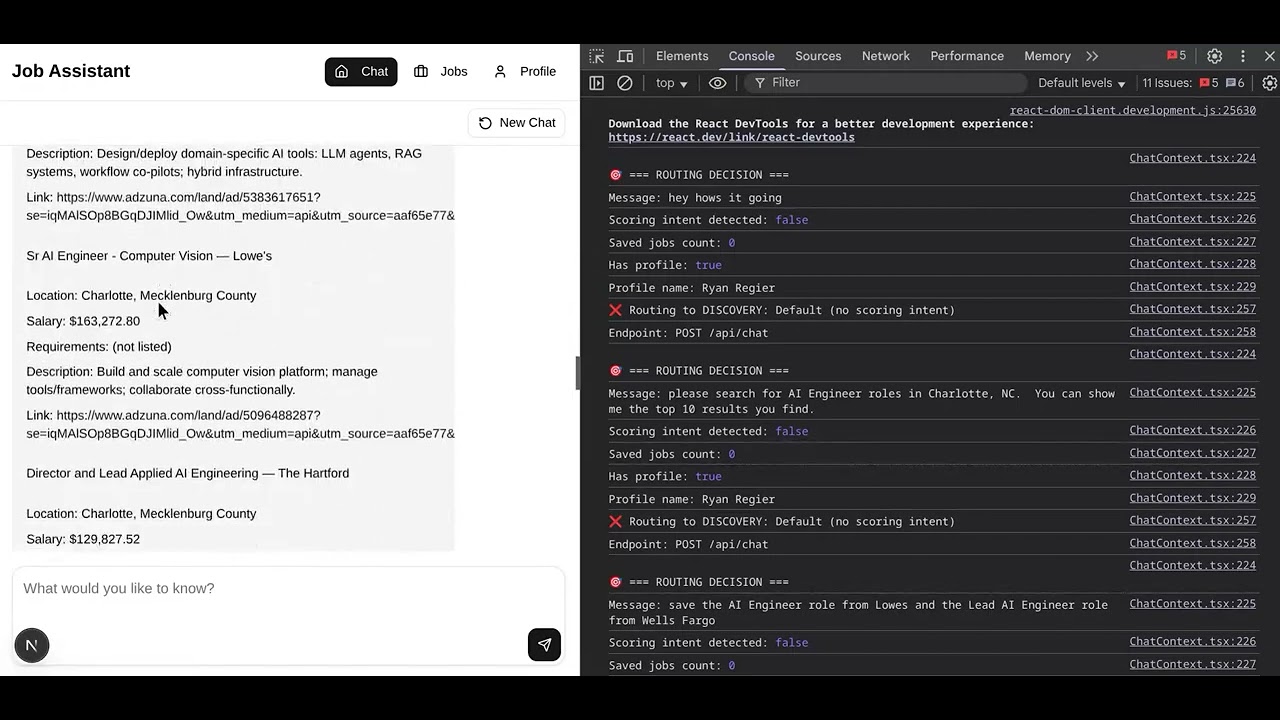Open DevTools settings gear in the tab bar
The width and height of the screenshot is (1280, 720).
click(1215, 56)
